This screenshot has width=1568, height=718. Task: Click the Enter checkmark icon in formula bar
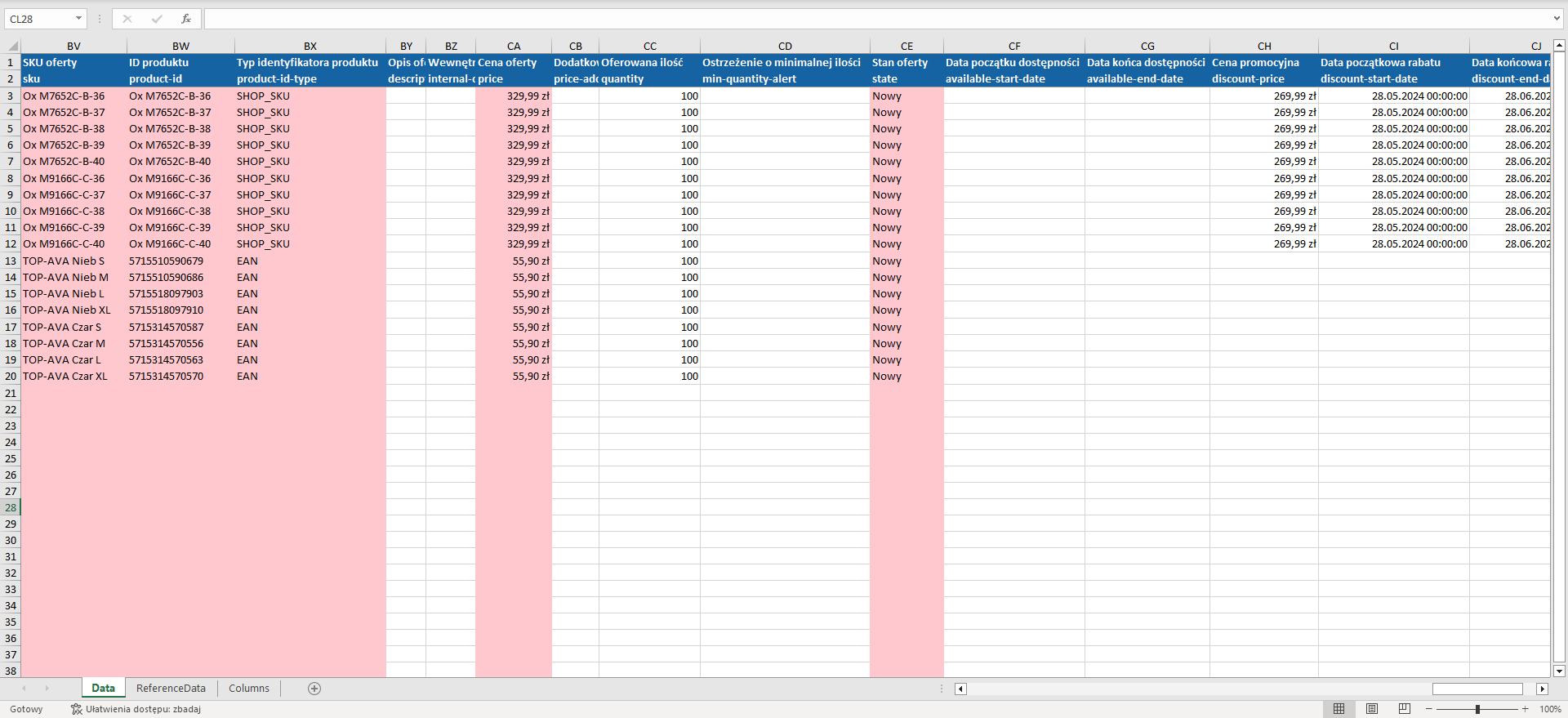click(x=157, y=19)
